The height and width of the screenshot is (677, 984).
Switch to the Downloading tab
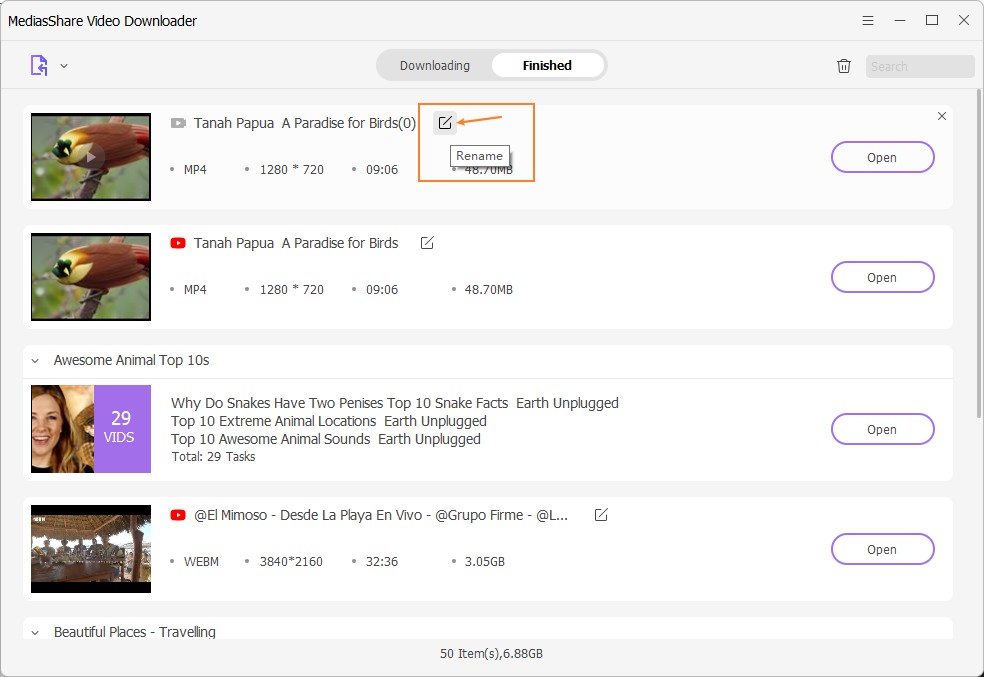(x=434, y=66)
